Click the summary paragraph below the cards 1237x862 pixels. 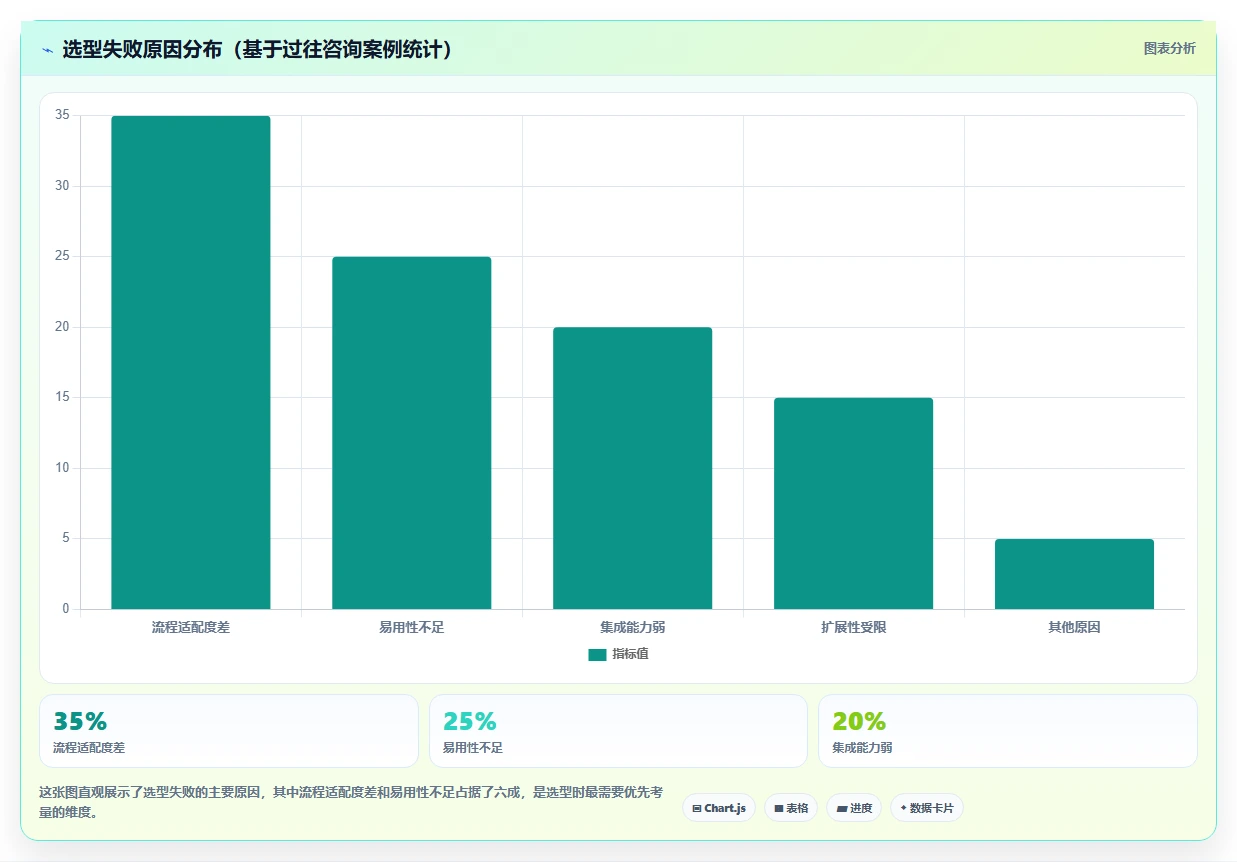coord(351,802)
